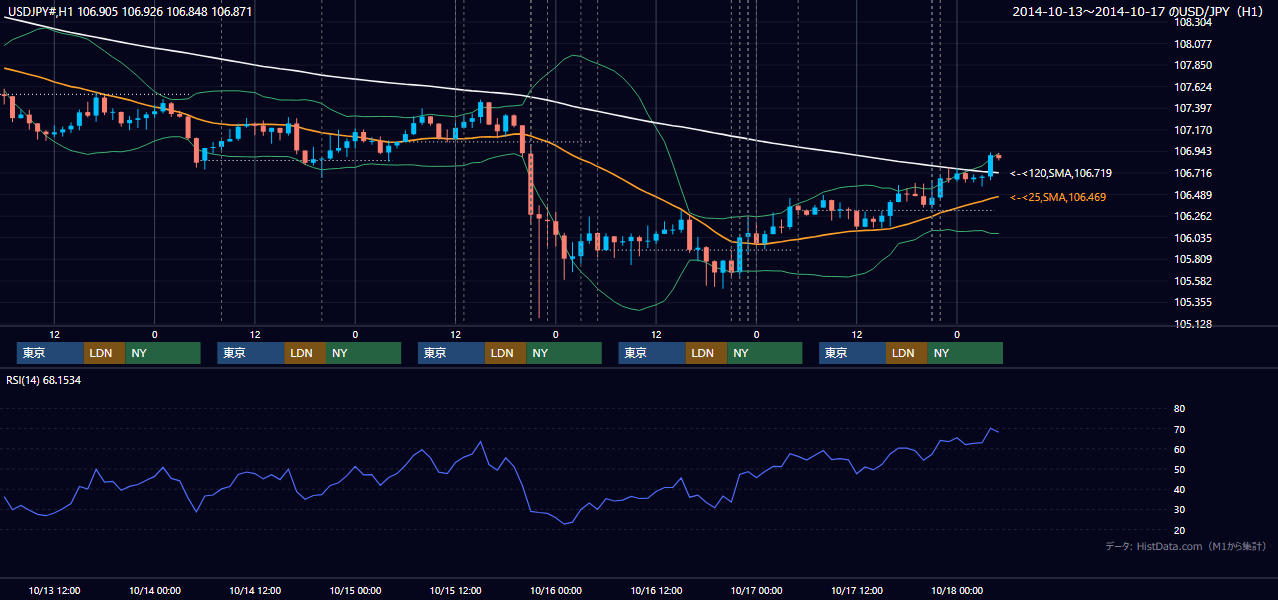Select the 10/14 12:00 time label

pos(255,590)
